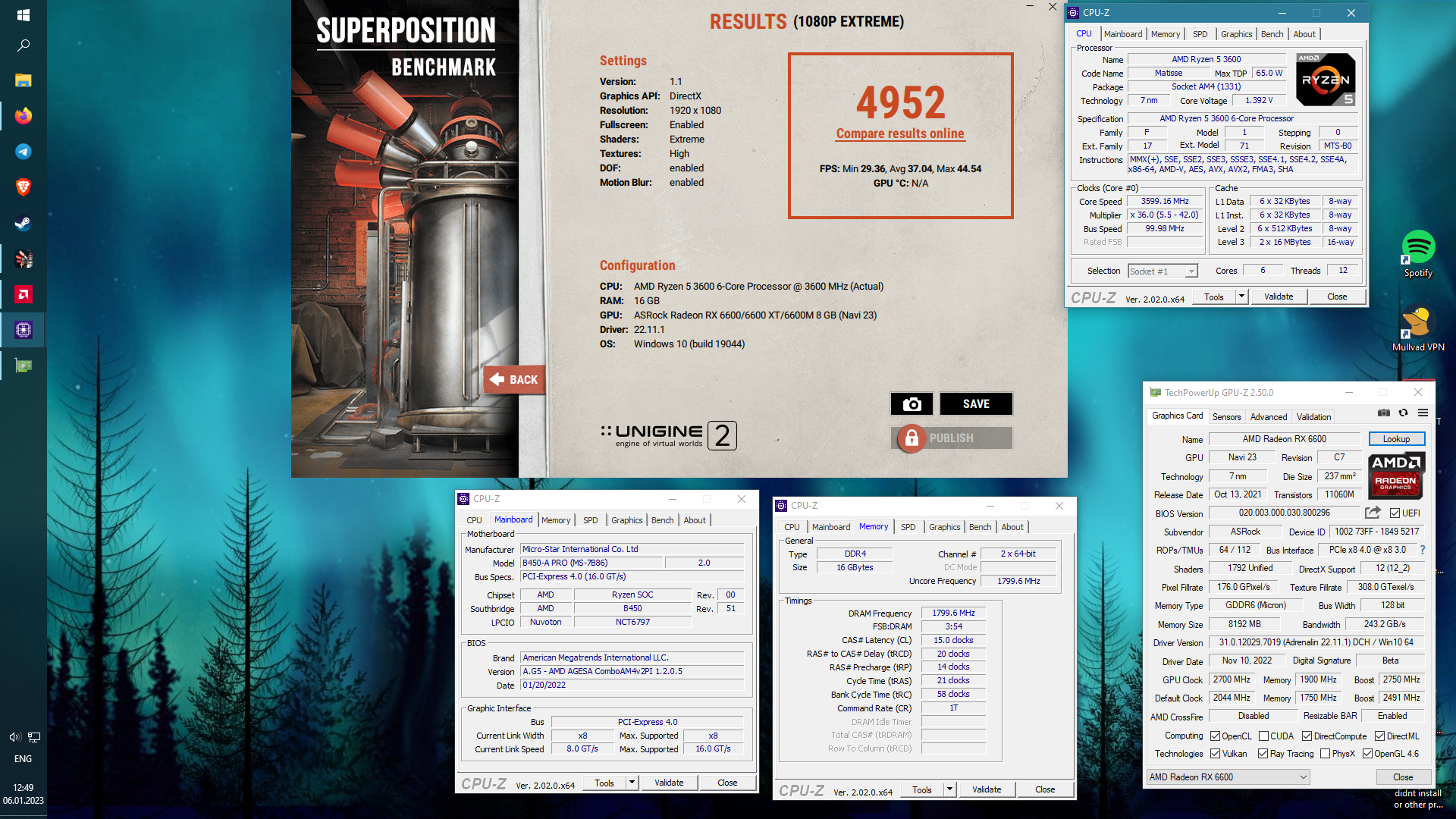Image resolution: width=1456 pixels, height=819 pixels.
Task: Toggle the PhysX checkbox
Action: pyautogui.click(x=1325, y=754)
